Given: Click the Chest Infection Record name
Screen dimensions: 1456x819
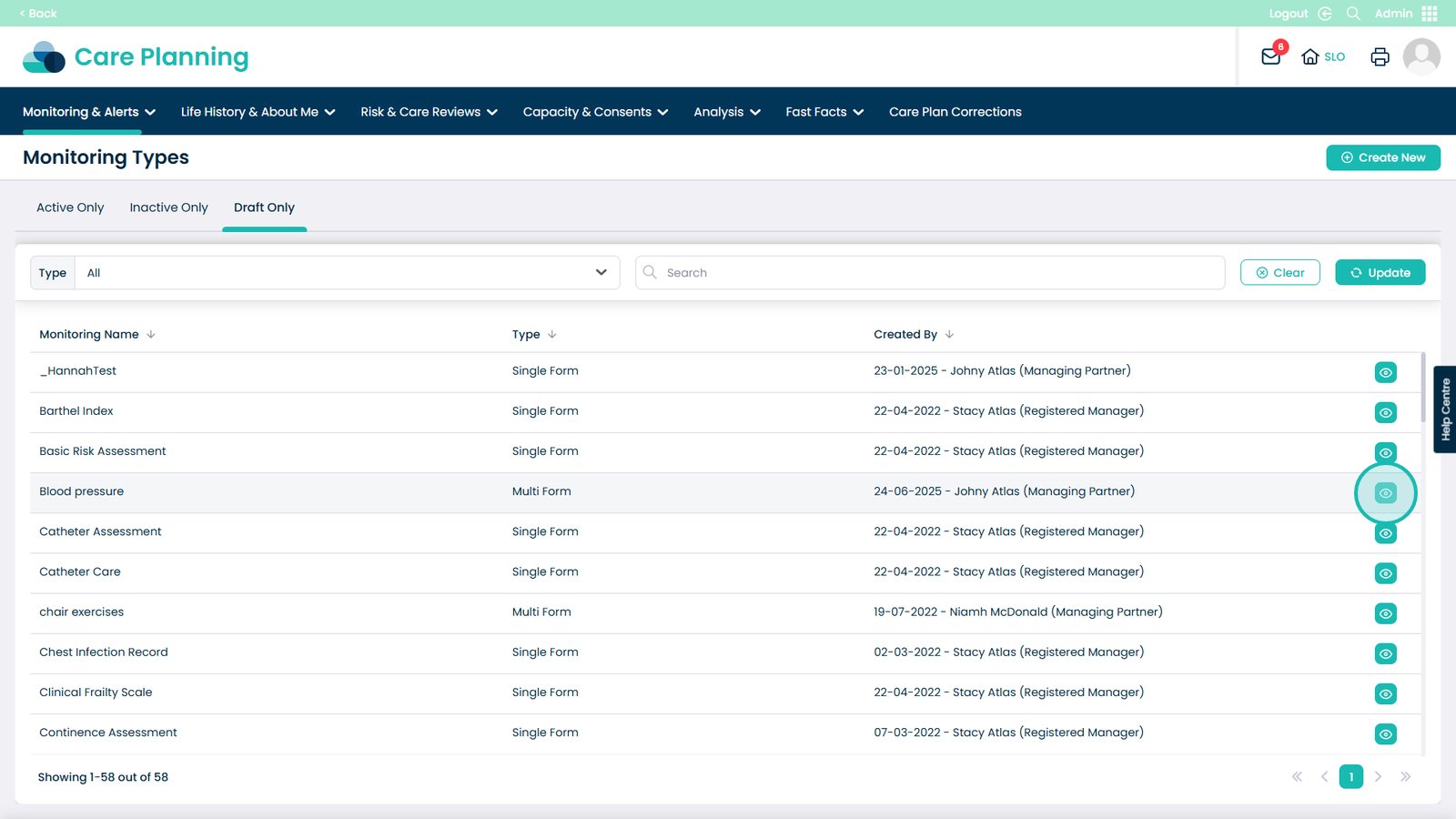Looking at the screenshot, I should click(104, 652).
